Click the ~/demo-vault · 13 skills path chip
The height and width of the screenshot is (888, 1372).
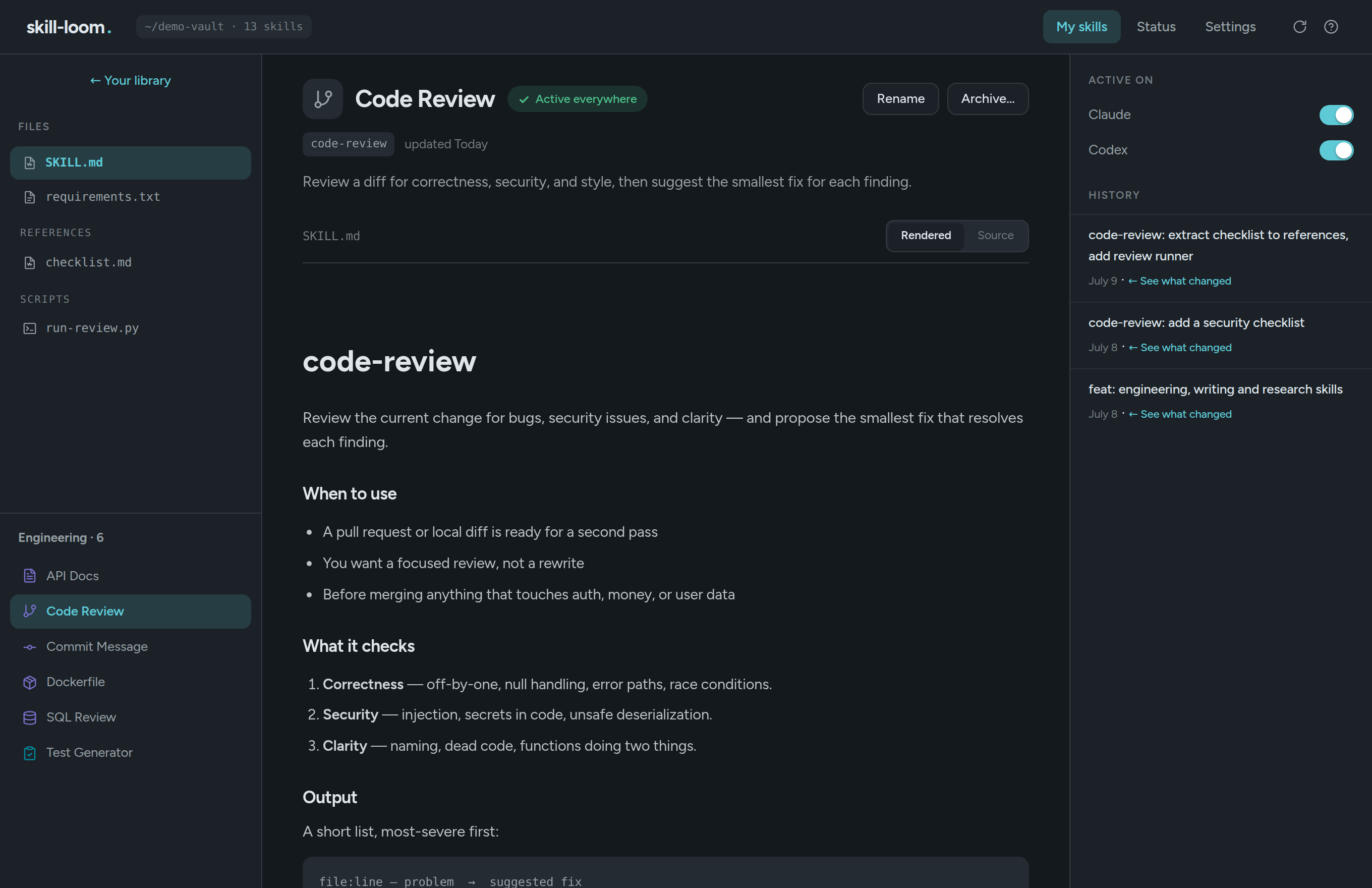[223, 27]
